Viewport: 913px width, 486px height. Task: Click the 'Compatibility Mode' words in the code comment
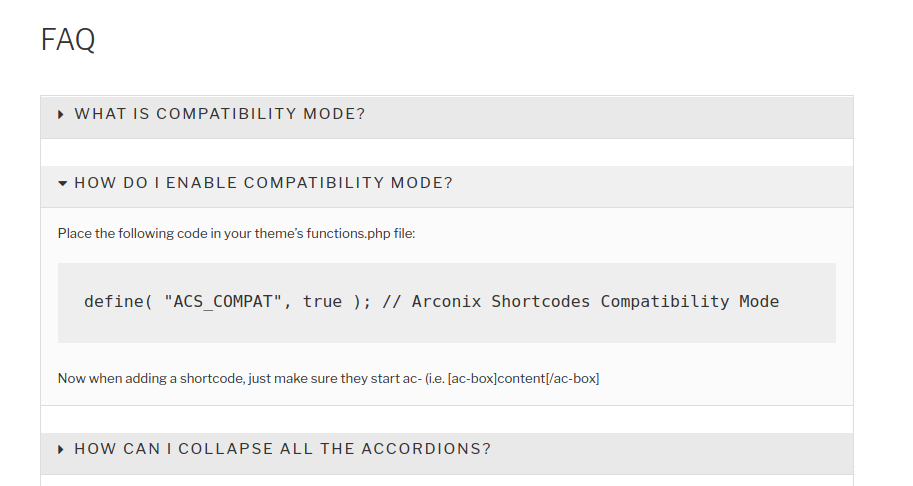(690, 301)
